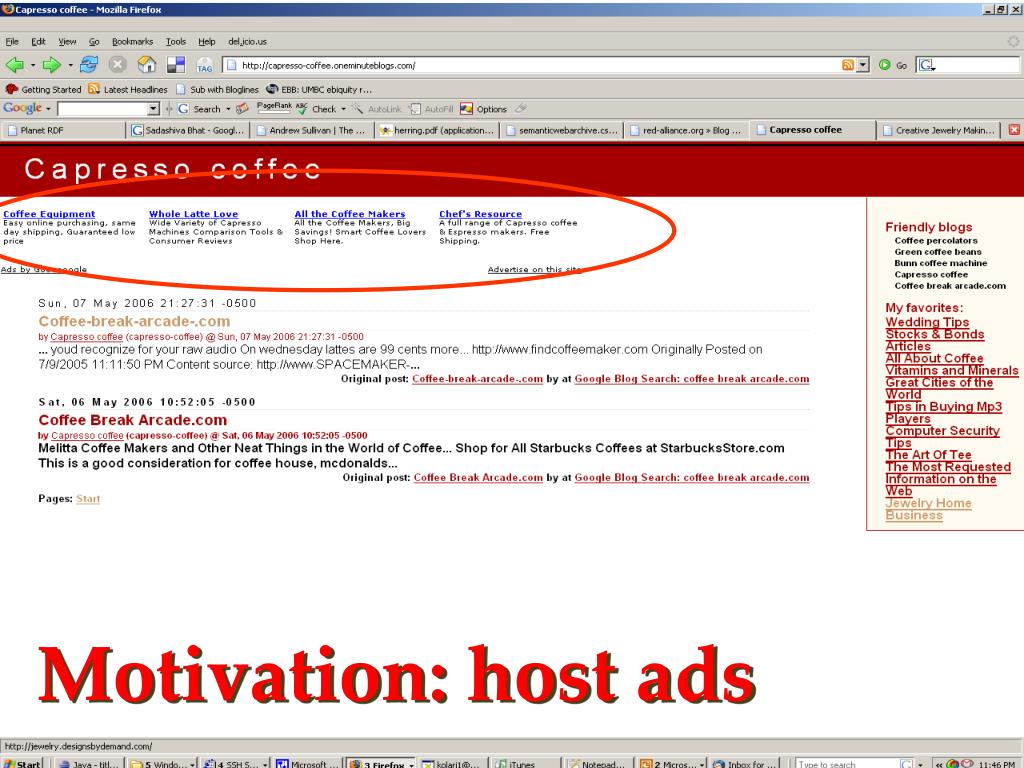The width and height of the screenshot is (1024, 768).
Task: Open the EBB: UMBC ebiquity bookmark
Action: tap(319, 89)
